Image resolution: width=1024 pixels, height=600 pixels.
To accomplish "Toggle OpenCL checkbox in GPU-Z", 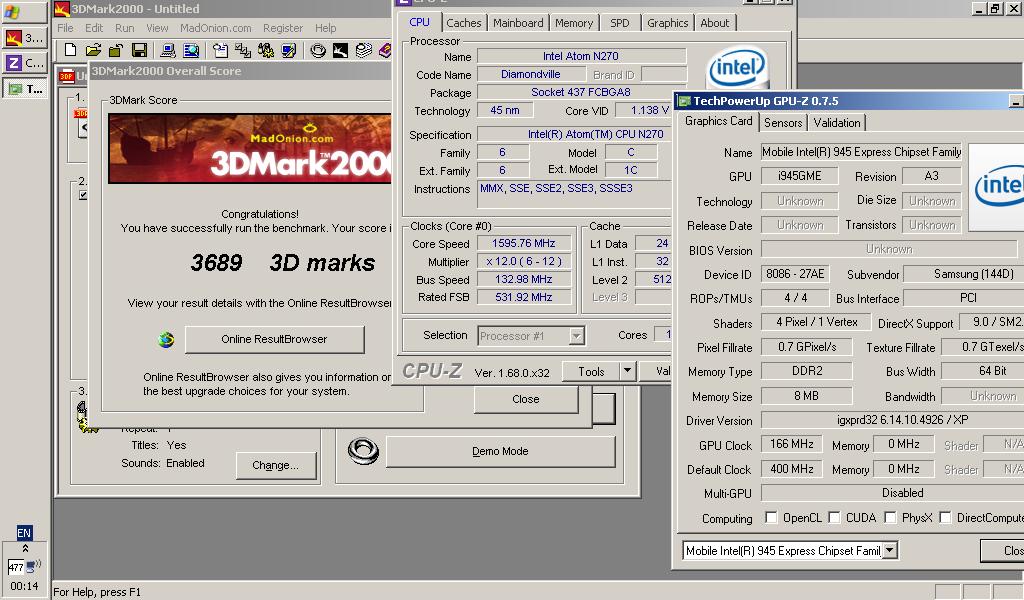I will click(771, 518).
